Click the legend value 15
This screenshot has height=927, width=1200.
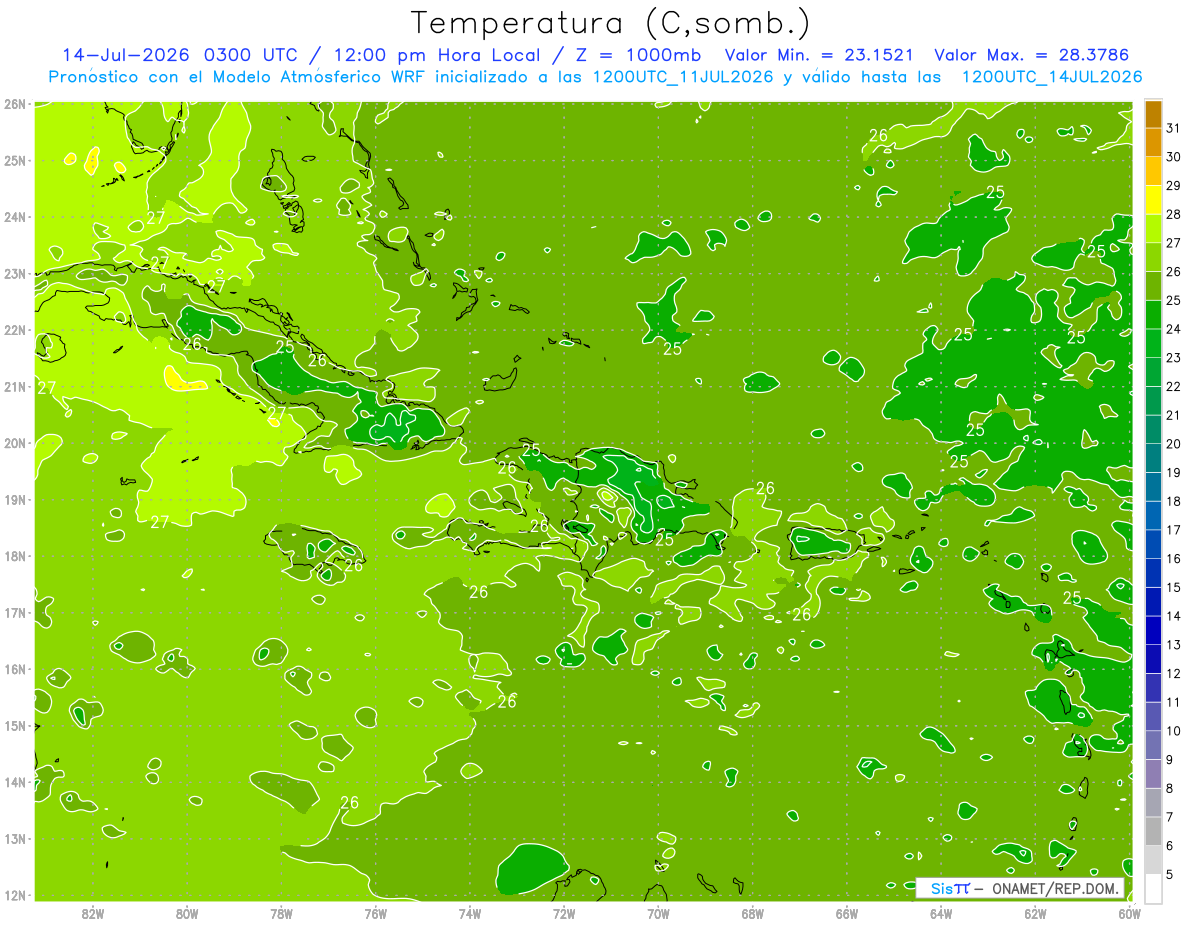point(1174,587)
